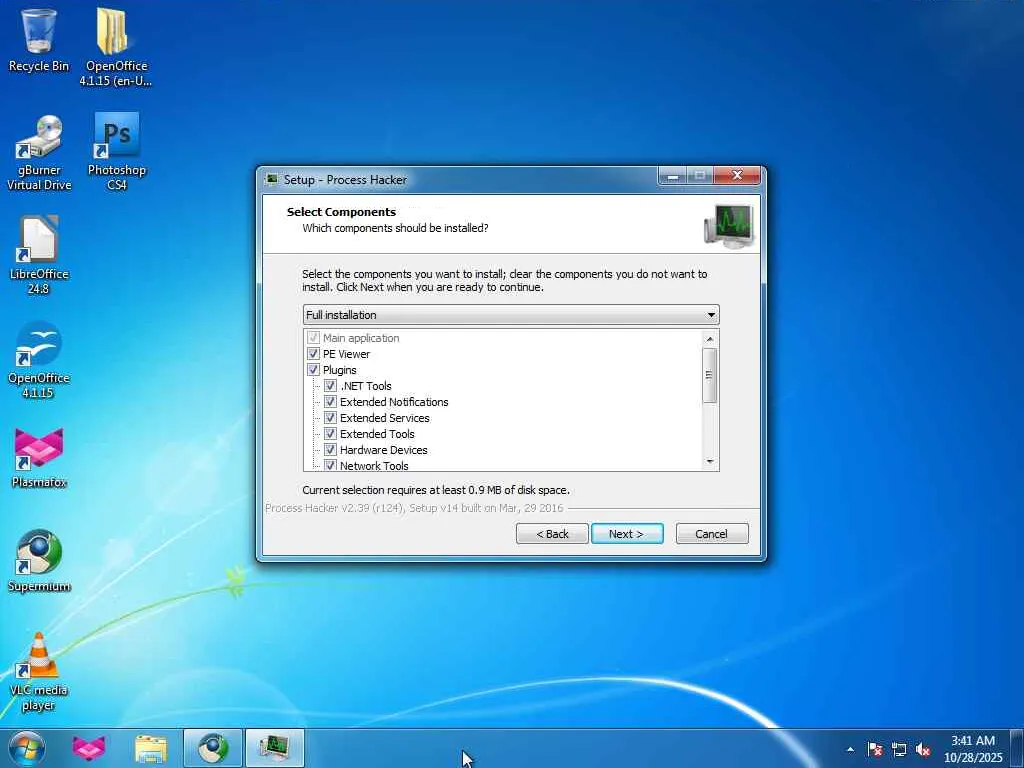
Task: Click the components list scroll down arrow
Action: point(710,462)
